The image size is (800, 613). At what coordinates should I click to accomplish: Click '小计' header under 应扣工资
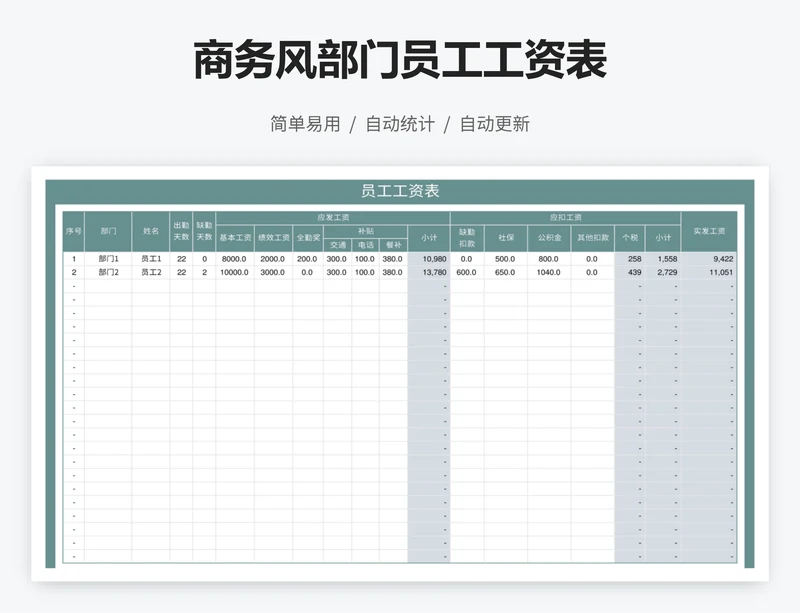(x=663, y=238)
